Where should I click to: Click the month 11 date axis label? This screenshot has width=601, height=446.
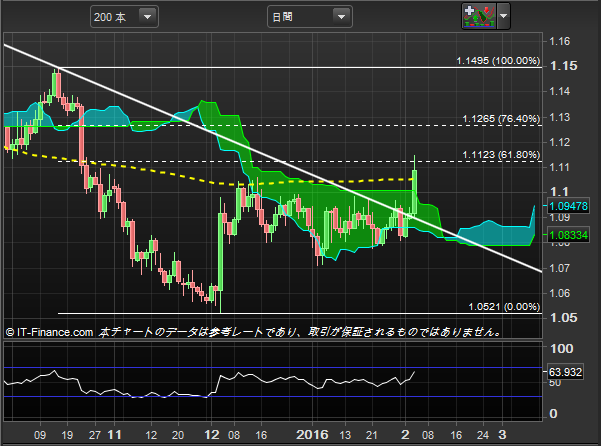[114, 435]
